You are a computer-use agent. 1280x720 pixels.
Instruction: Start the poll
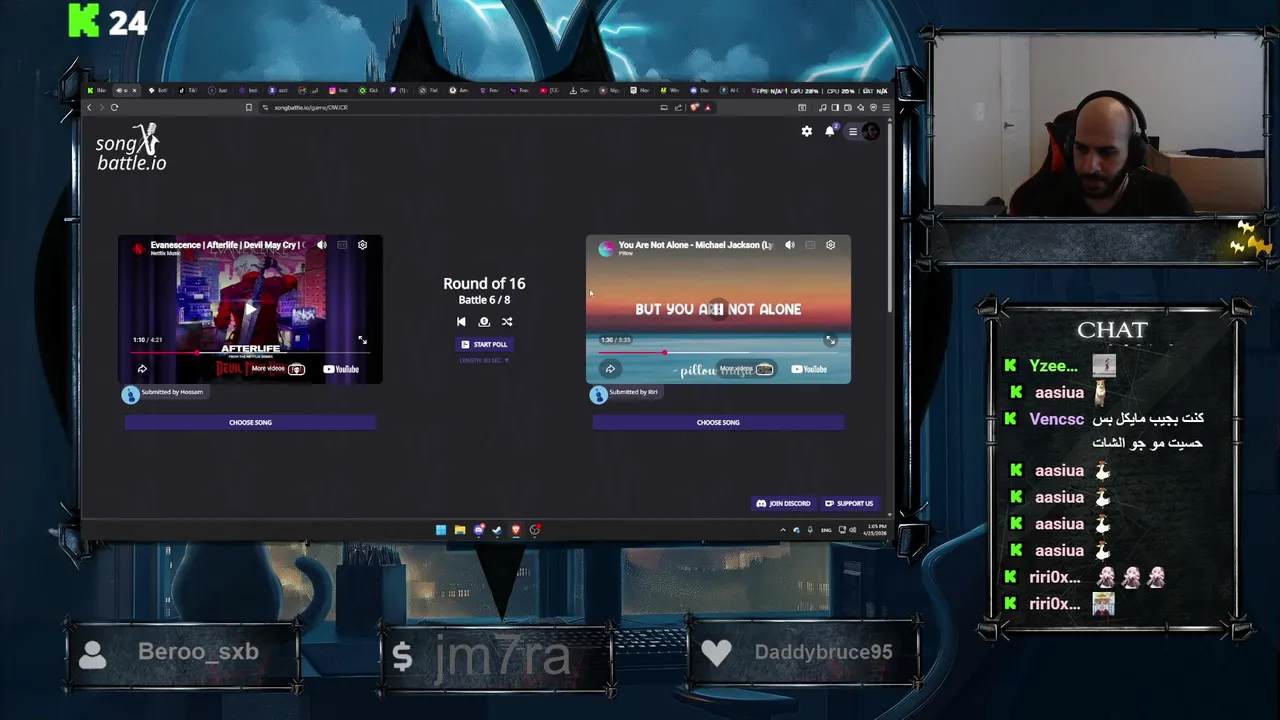pos(484,344)
